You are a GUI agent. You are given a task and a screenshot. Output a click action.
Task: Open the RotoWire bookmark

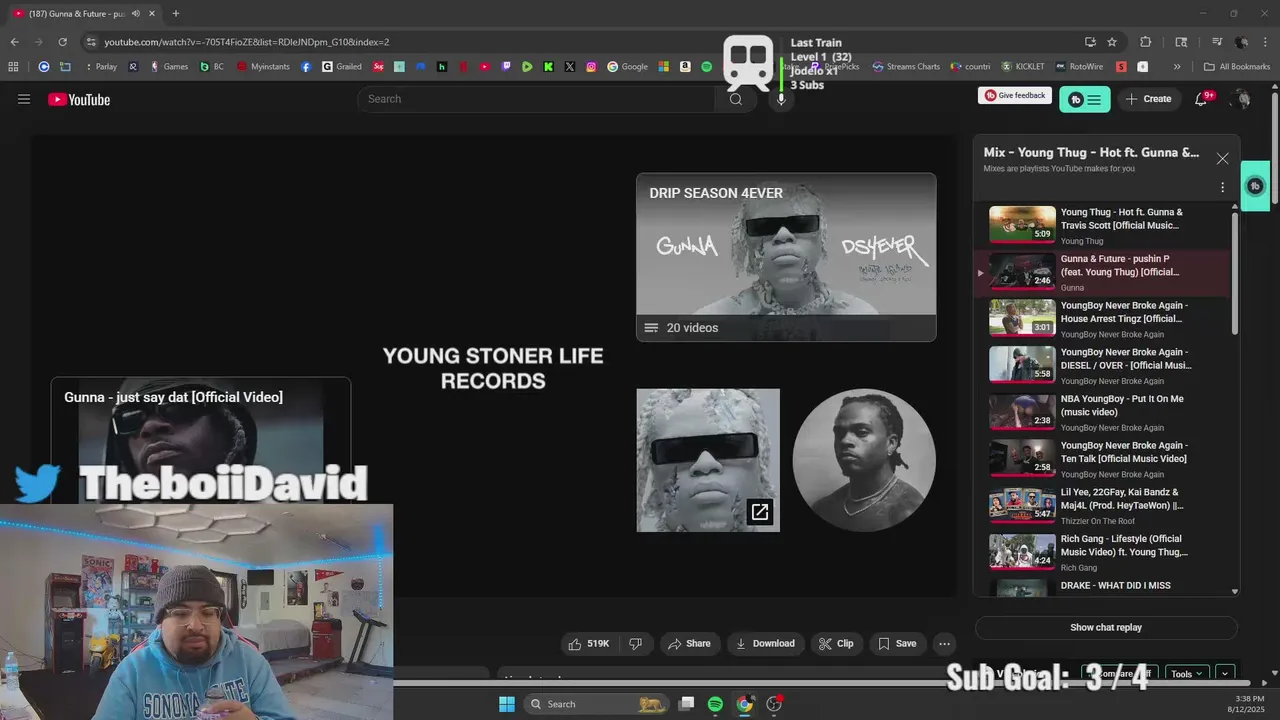coord(1078,67)
